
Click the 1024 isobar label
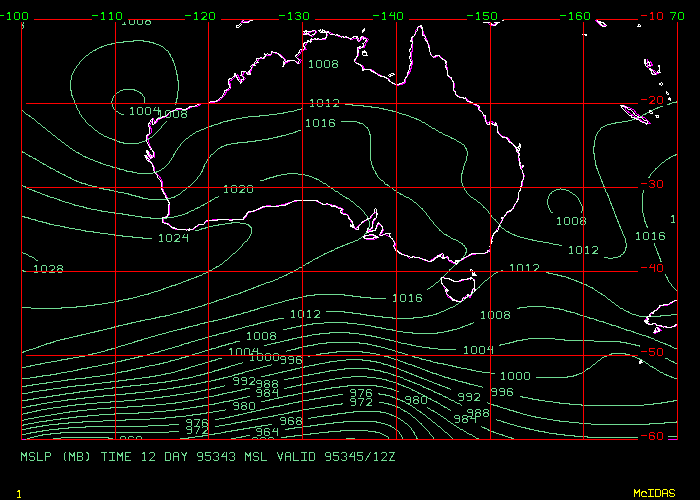173,238
